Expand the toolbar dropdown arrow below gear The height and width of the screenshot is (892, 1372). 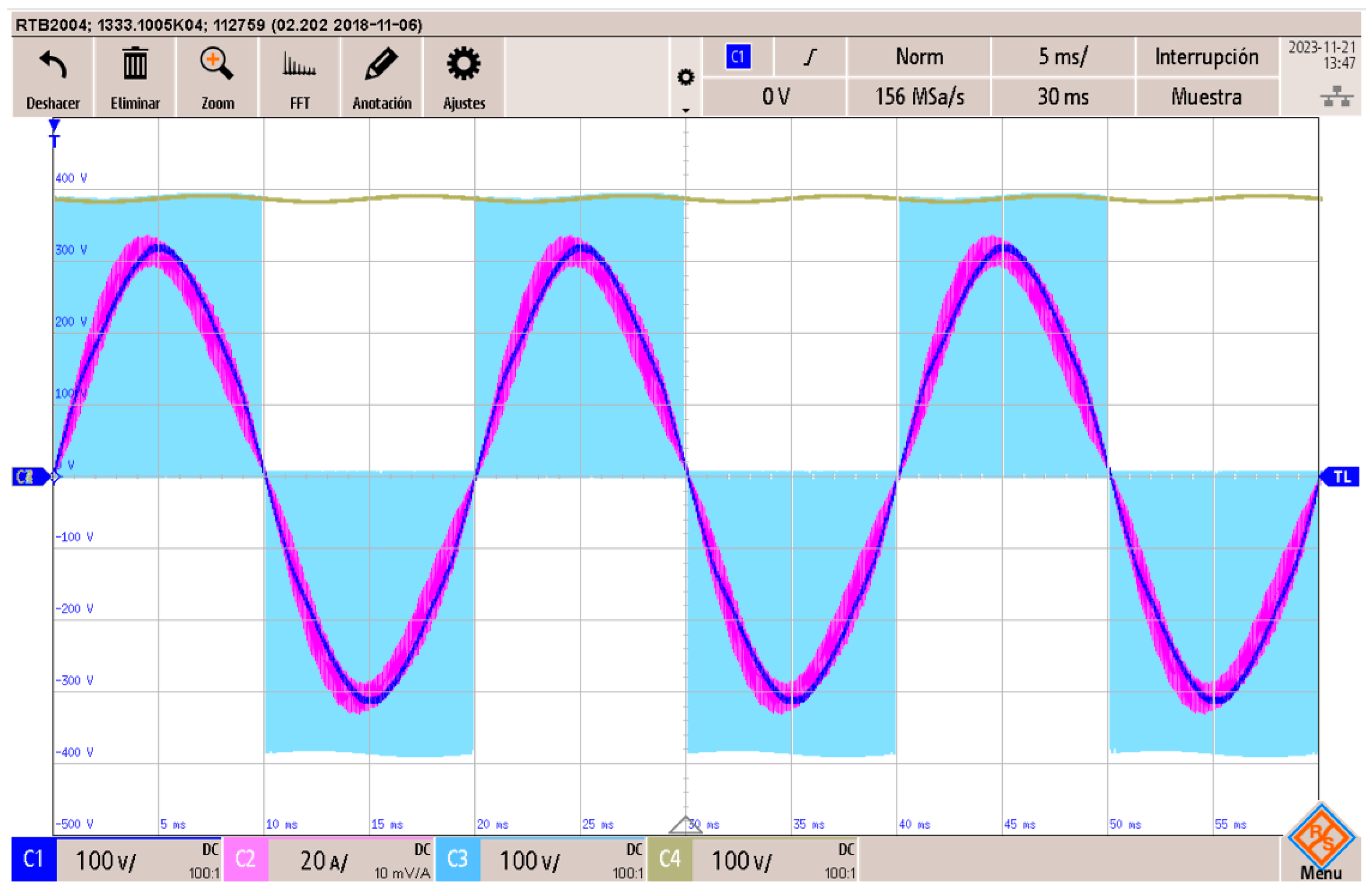coord(686,110)
